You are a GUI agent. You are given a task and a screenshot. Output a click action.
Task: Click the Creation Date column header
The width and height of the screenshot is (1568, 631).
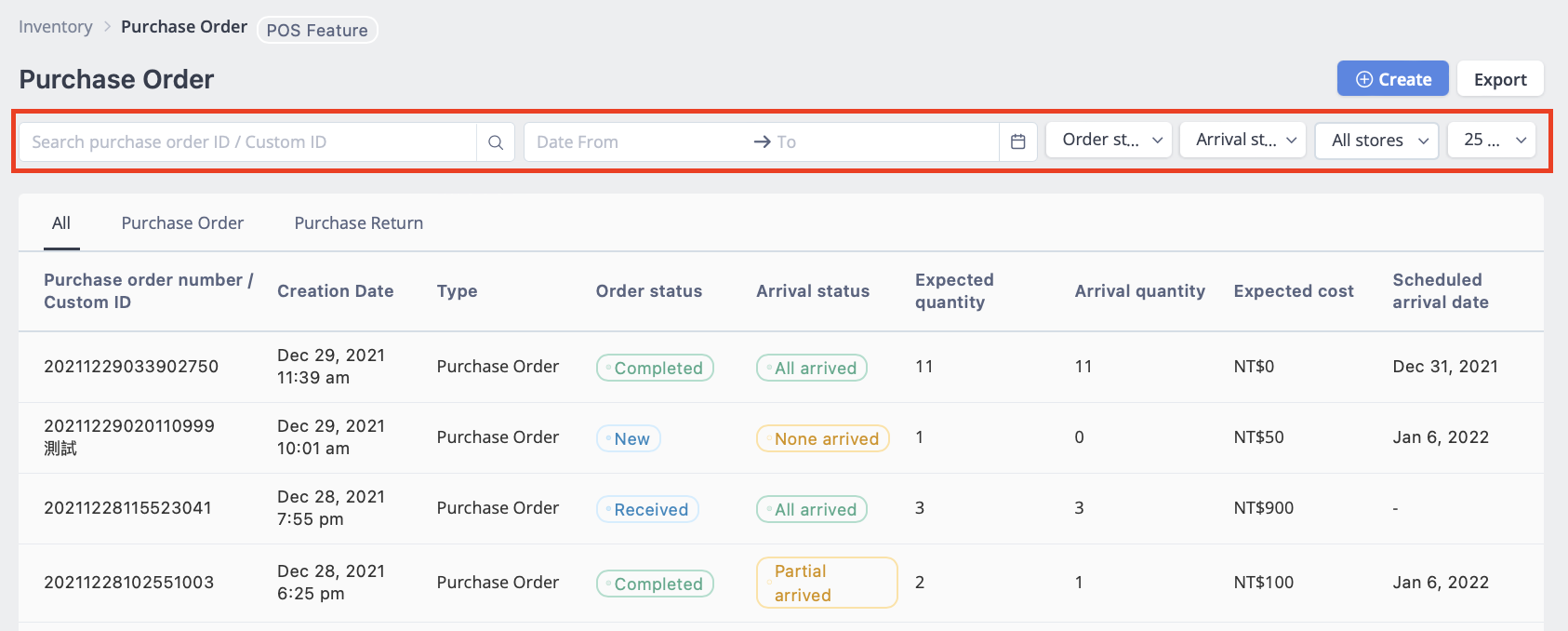336,291
